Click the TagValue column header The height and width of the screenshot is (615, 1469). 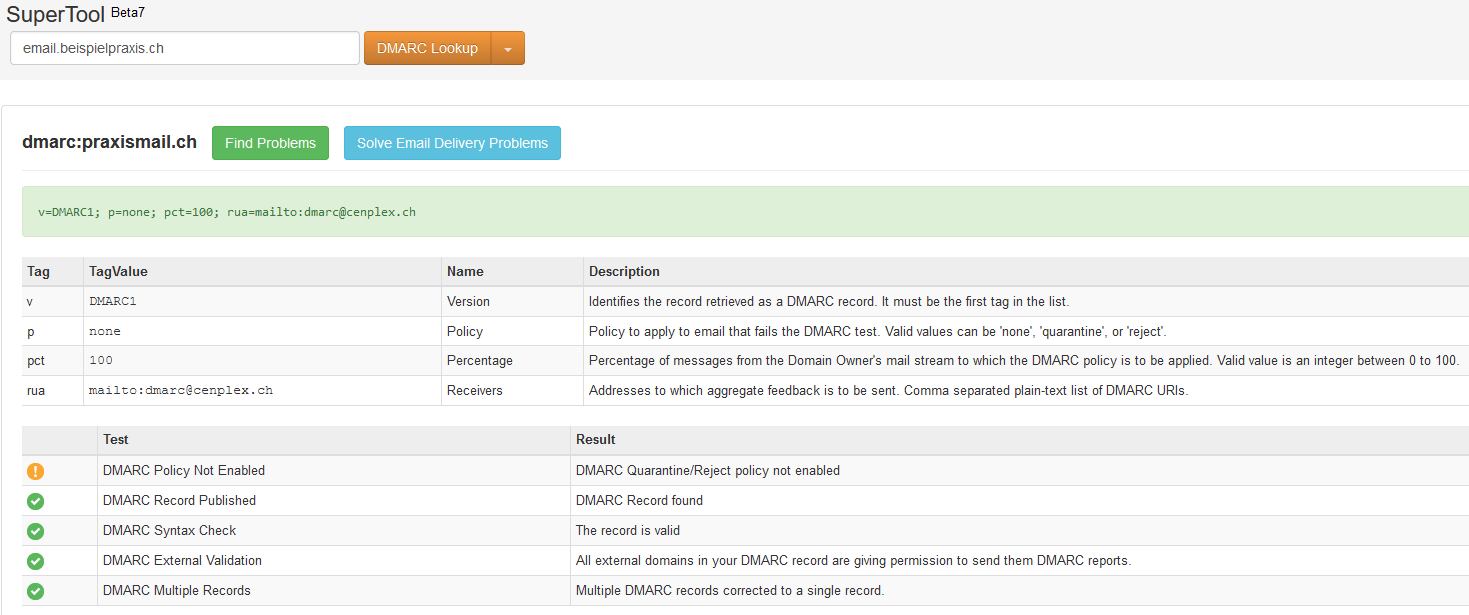tap(118, 271)
